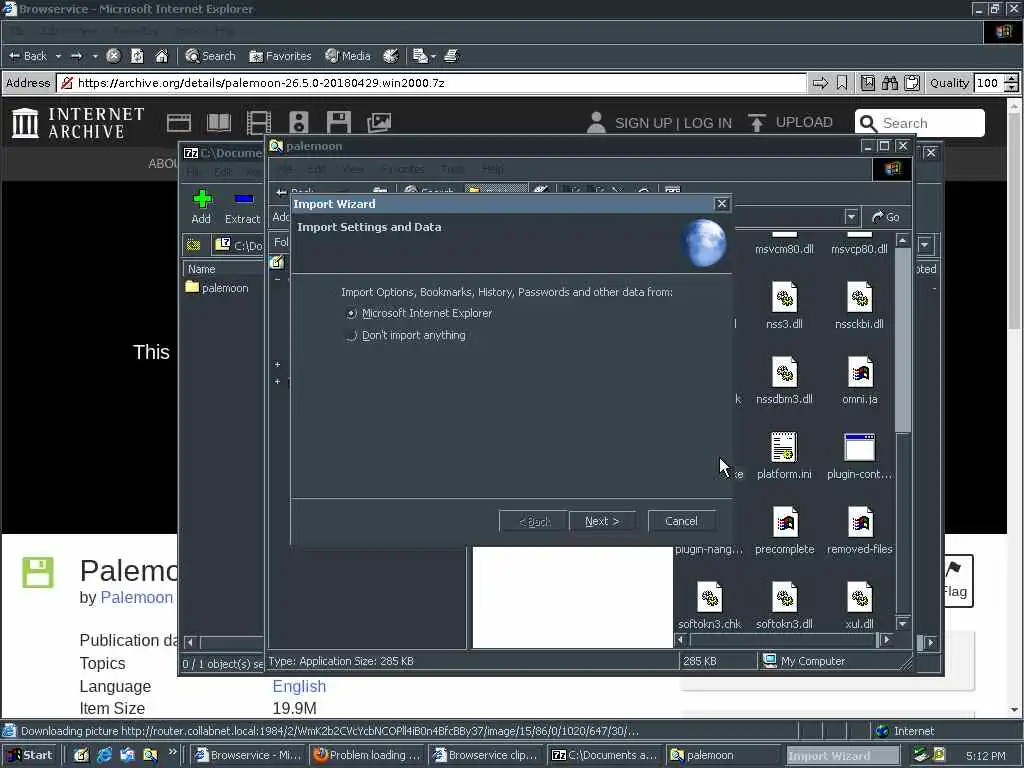
Task: Decrease Quality with the down stepper
Action: pos(1011,88)
